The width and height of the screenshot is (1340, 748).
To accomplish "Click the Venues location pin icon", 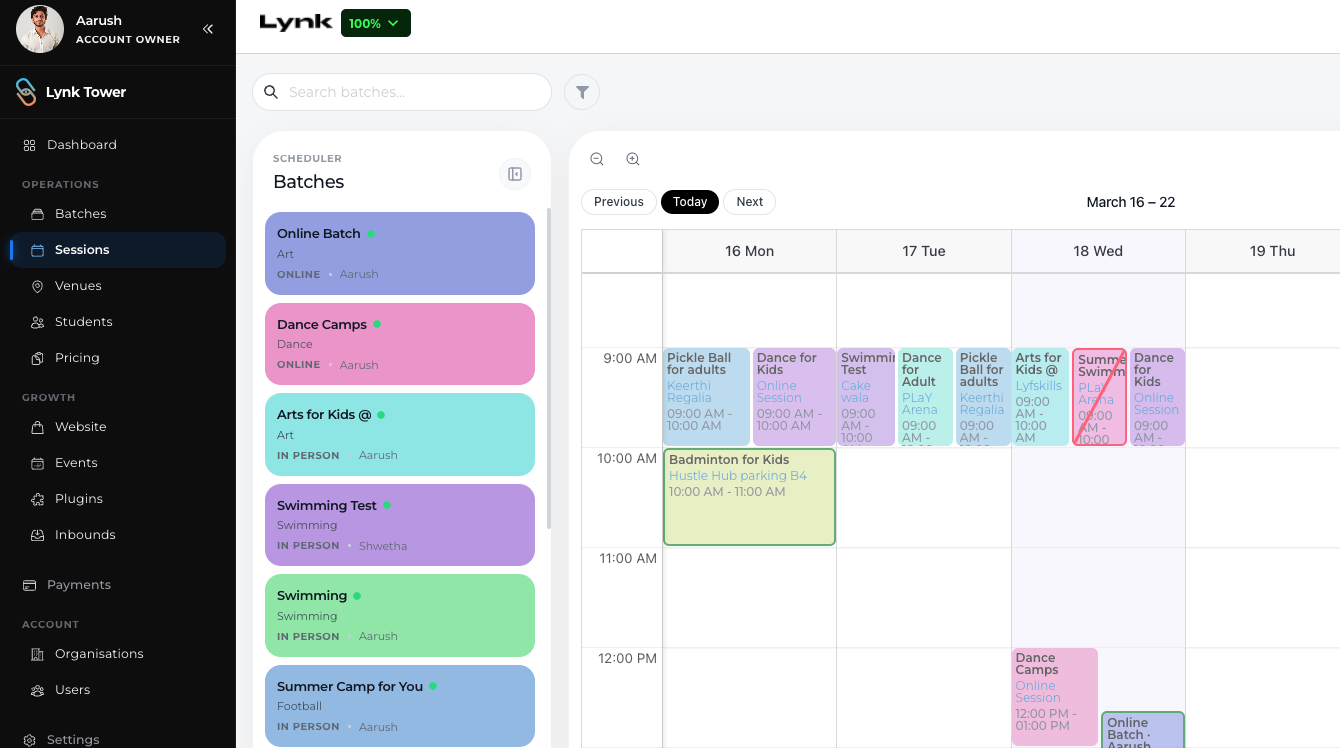I will 38,286.
